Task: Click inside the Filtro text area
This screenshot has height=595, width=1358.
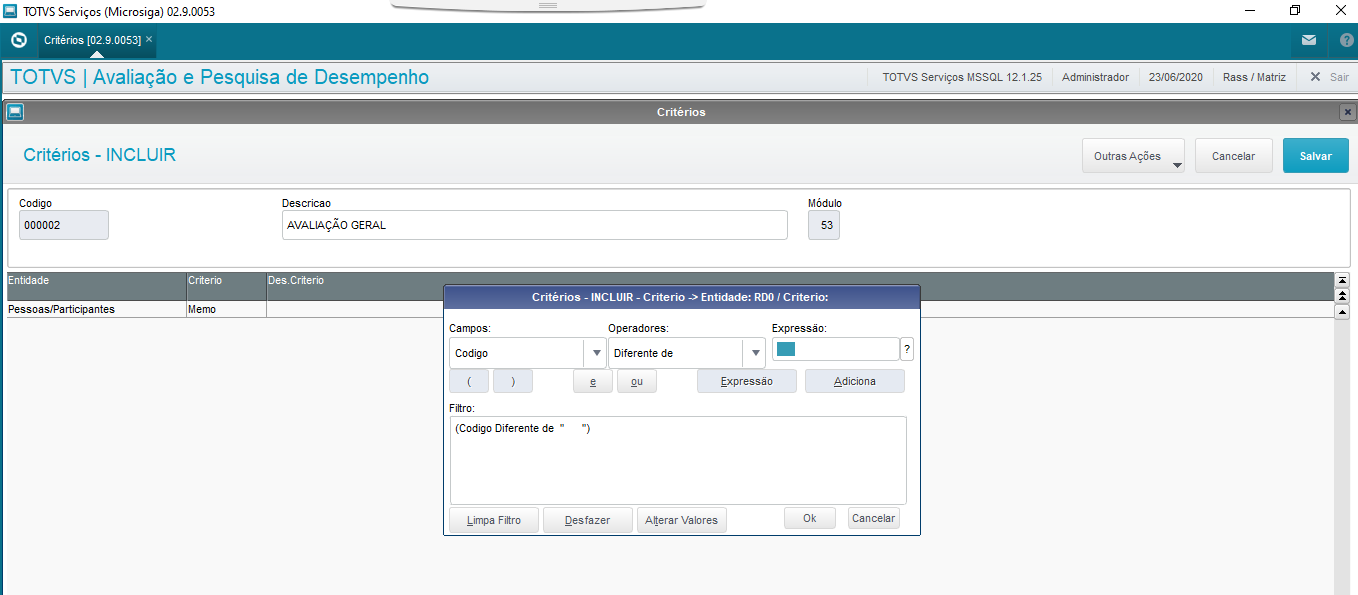Action: [678, 460]
